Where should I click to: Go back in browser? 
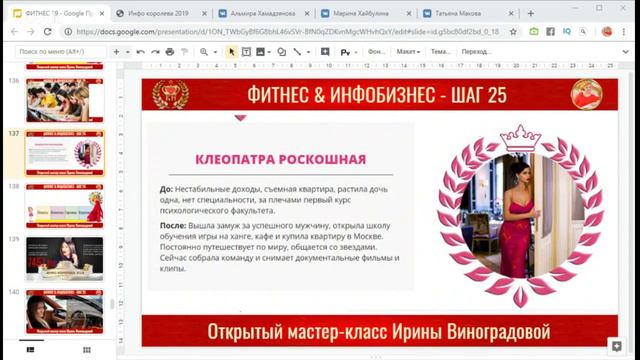click(x=14, y=31)
